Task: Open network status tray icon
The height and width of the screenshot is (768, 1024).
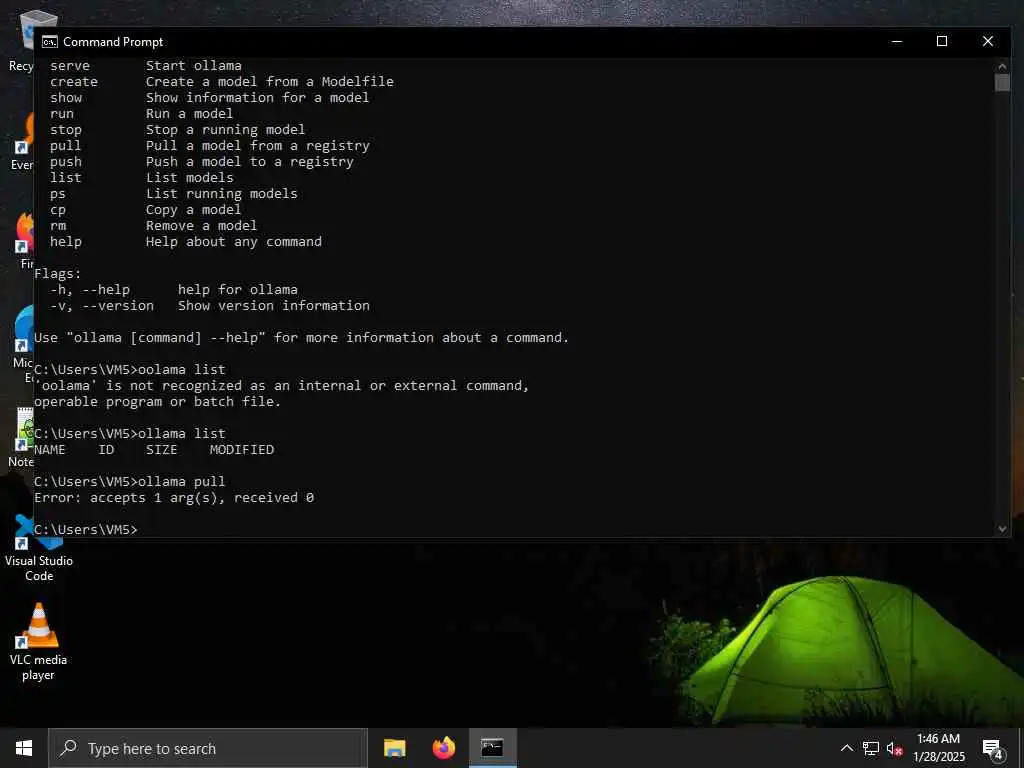Action: [871, 748]
